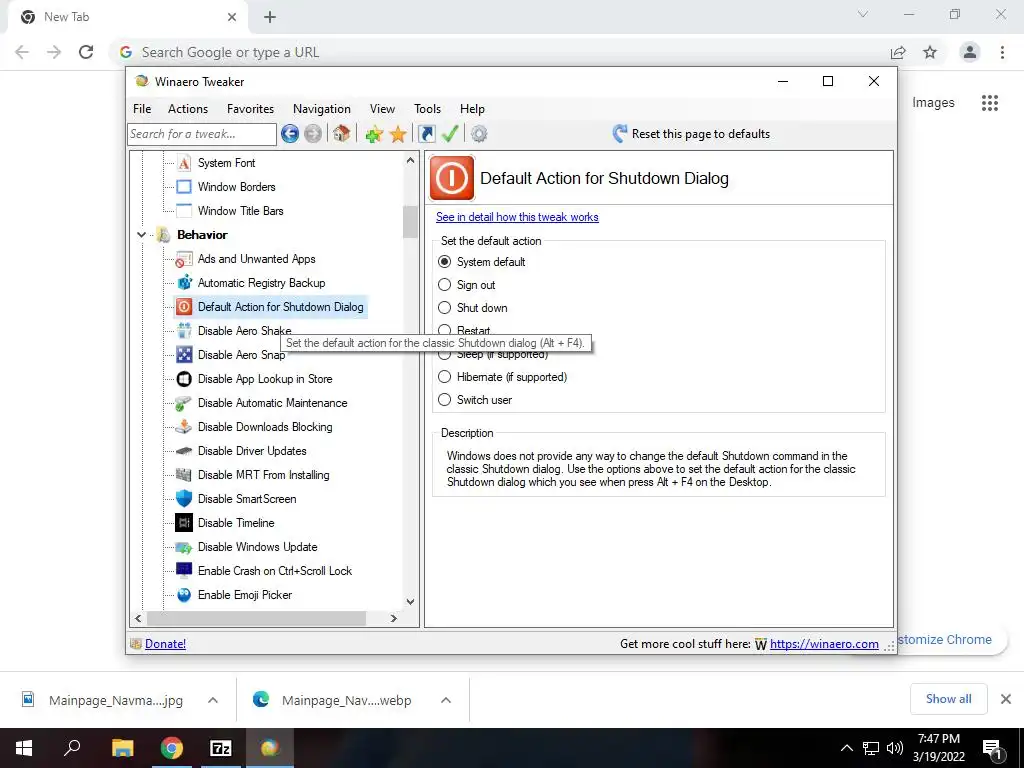Click the grey forward arrow toolbar icon
Image resolution: width=1024 pixels, height=768 pixels.
(313, 134)
